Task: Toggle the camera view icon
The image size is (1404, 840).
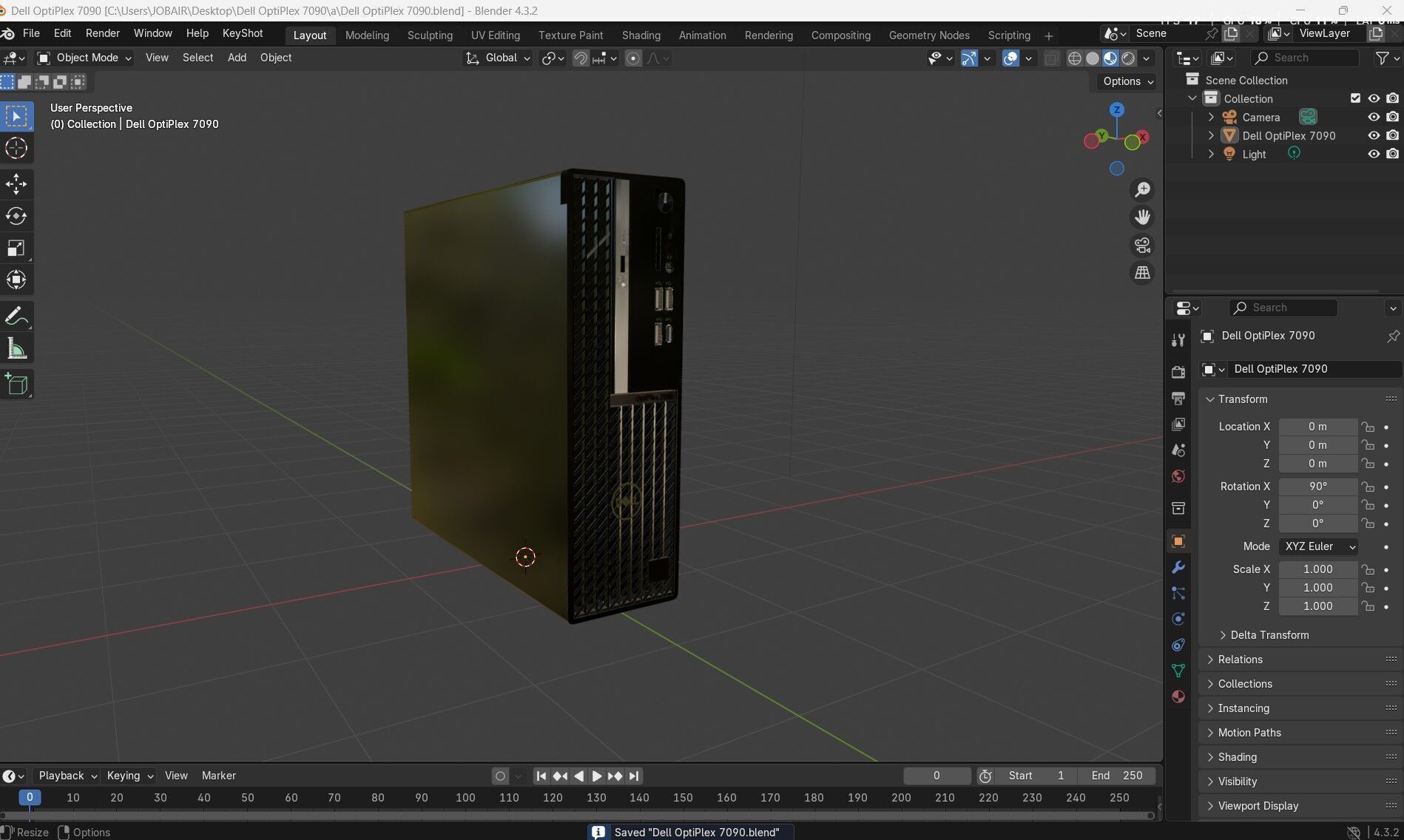Action: (1143, 245)
